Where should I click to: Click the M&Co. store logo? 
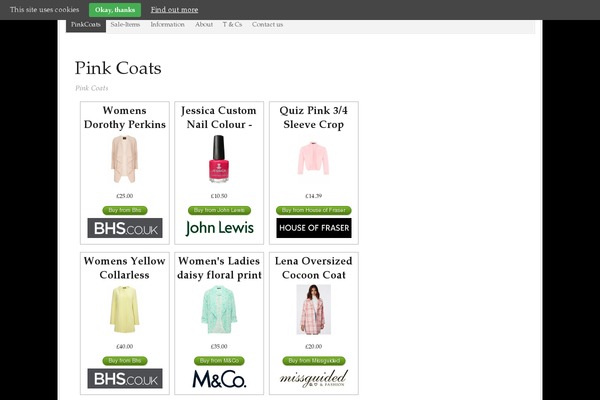[219, 378]
